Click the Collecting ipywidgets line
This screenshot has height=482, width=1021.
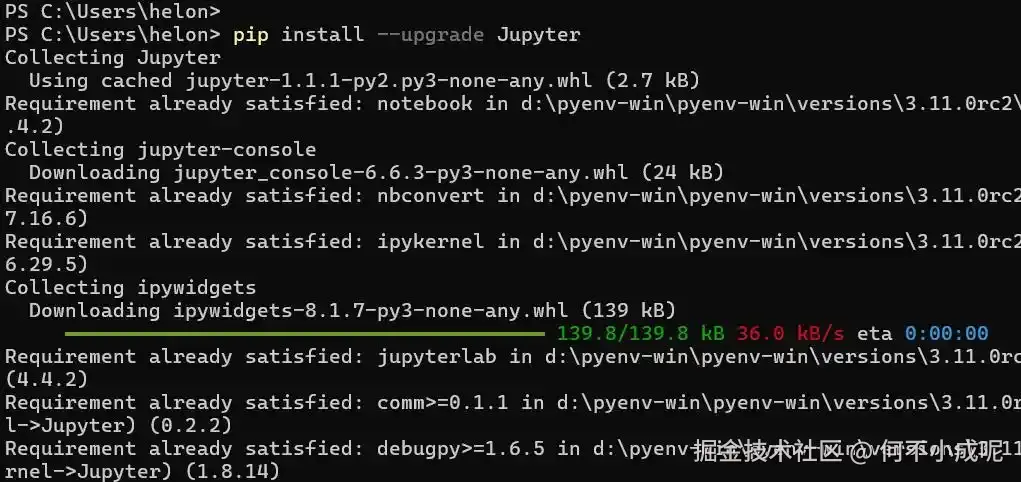pos(131,287)
